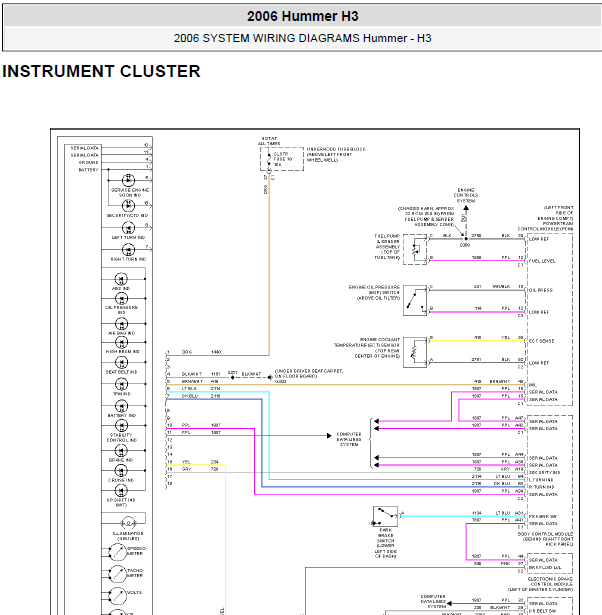Select the Oil Pressure indicator LED symbol
The image size is (602, 615).
click(121, 299)
